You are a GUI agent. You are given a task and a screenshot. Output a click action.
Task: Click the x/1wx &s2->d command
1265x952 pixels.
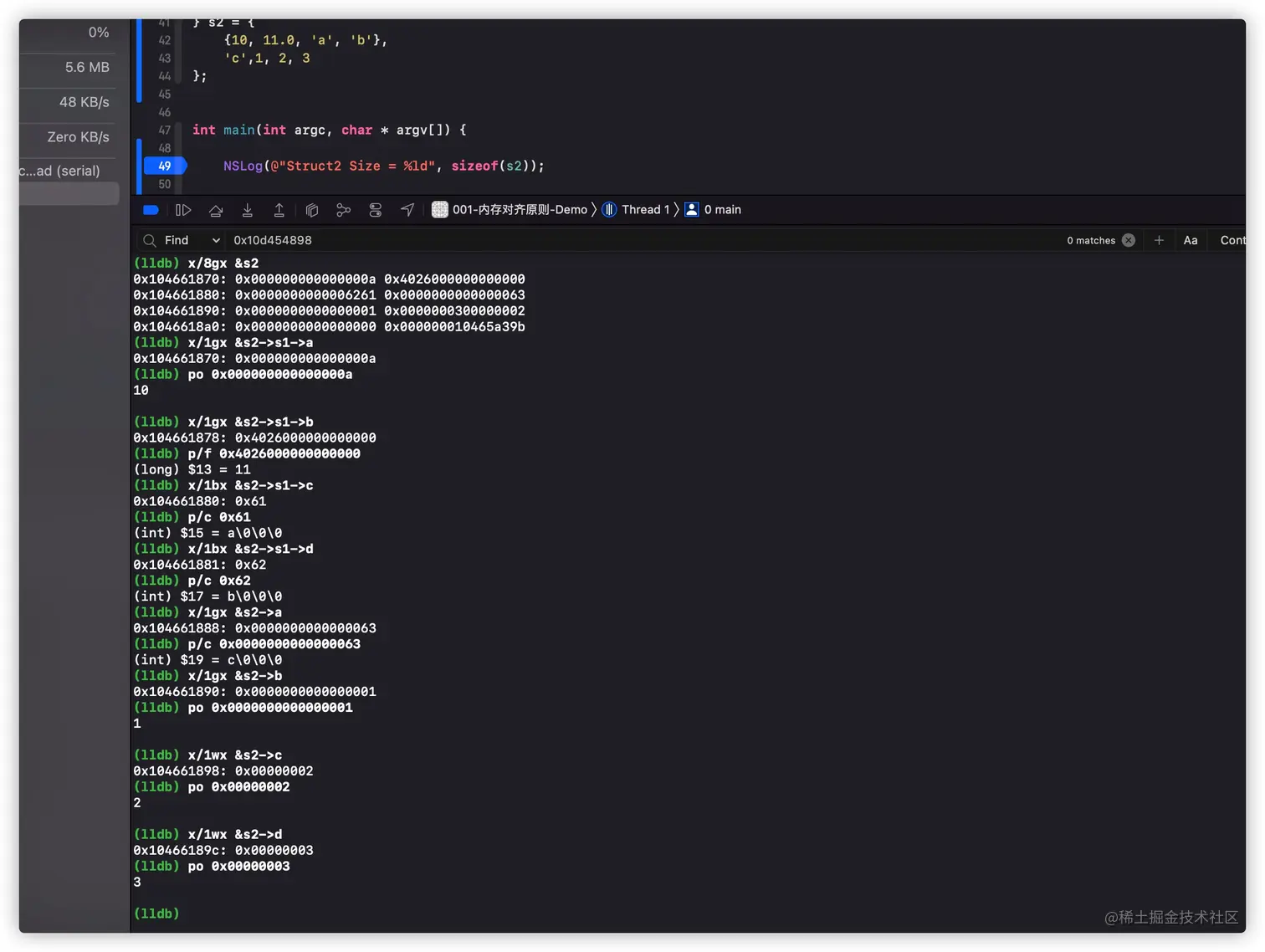(207, 836)
